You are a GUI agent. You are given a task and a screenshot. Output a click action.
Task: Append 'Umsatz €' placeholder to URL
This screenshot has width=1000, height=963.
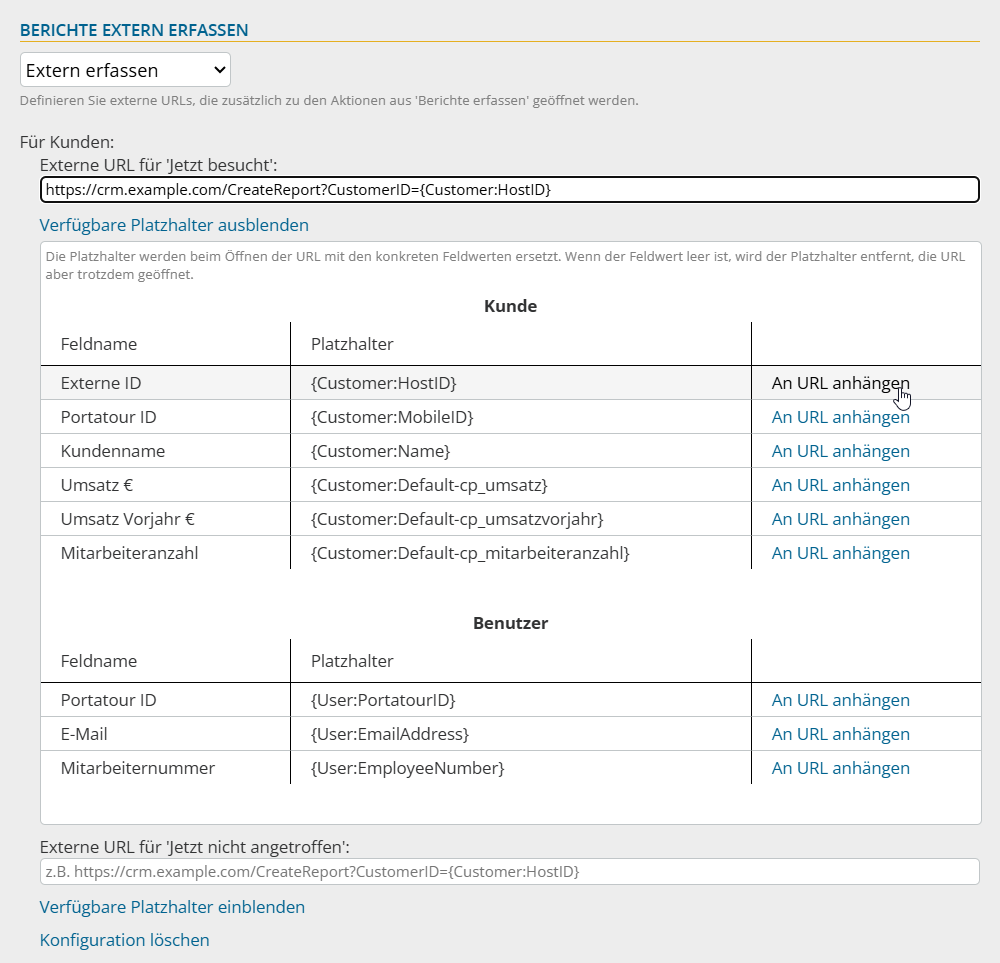point(840,485)
